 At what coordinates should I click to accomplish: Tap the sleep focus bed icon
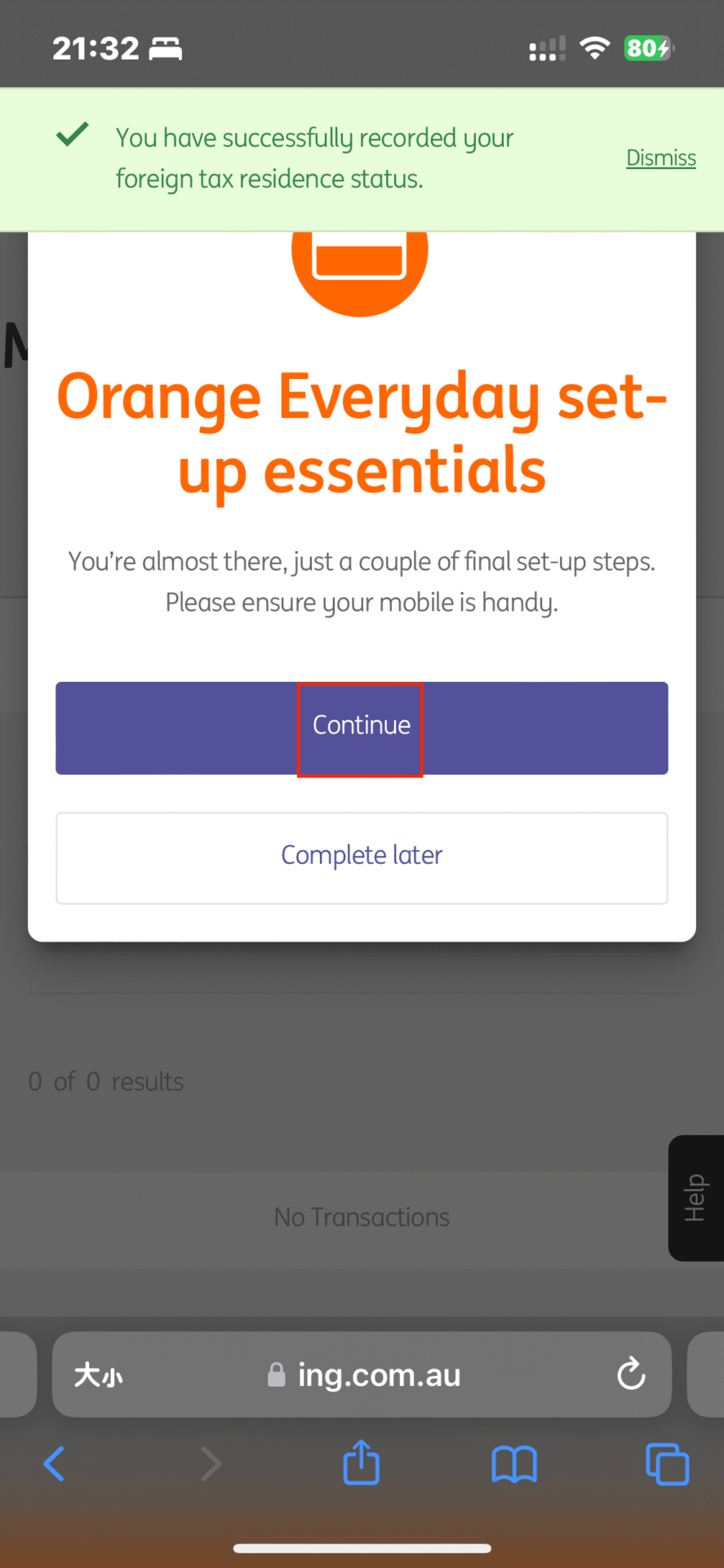(x=166, y=49)
